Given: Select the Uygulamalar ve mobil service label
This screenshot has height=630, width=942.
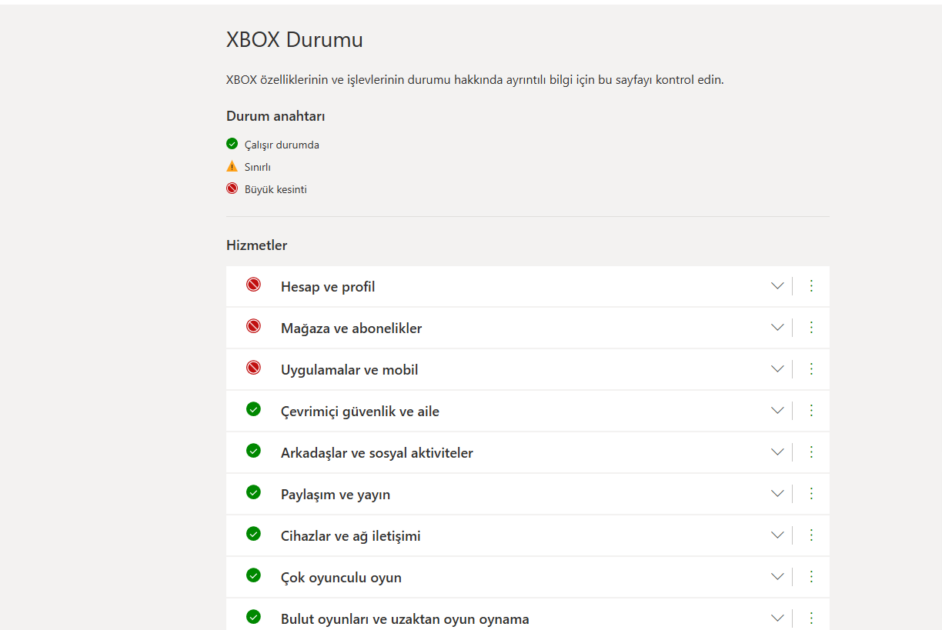Looking at the screenshot, I should click(x=349, y=370).
